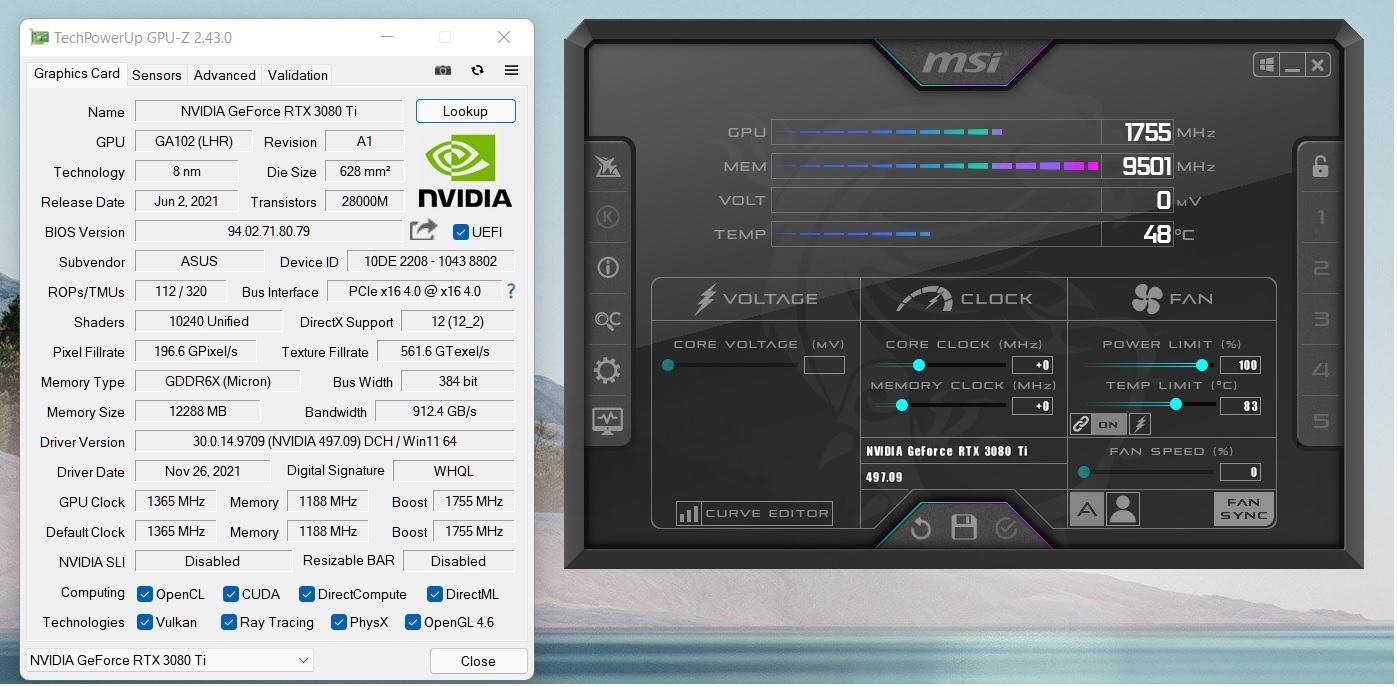Click the Temp Limit 83 value field
The width and height of the screenshot is (1397, 687).
(x=1241, y=406)
